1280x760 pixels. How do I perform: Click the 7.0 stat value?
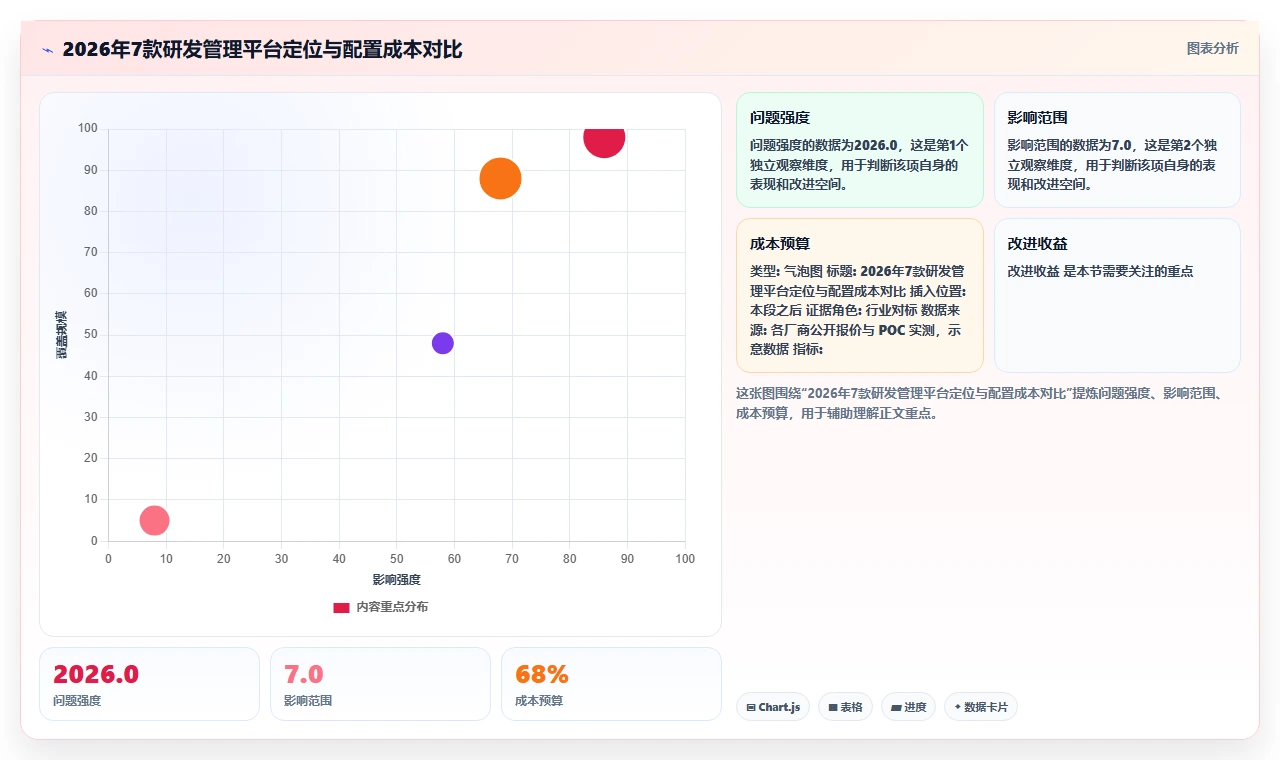tap(304, 674)
